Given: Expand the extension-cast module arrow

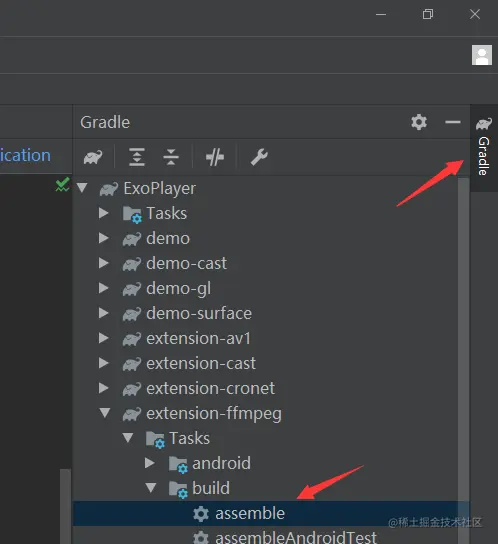Looking at the screenshot, I should click(103, 363).
